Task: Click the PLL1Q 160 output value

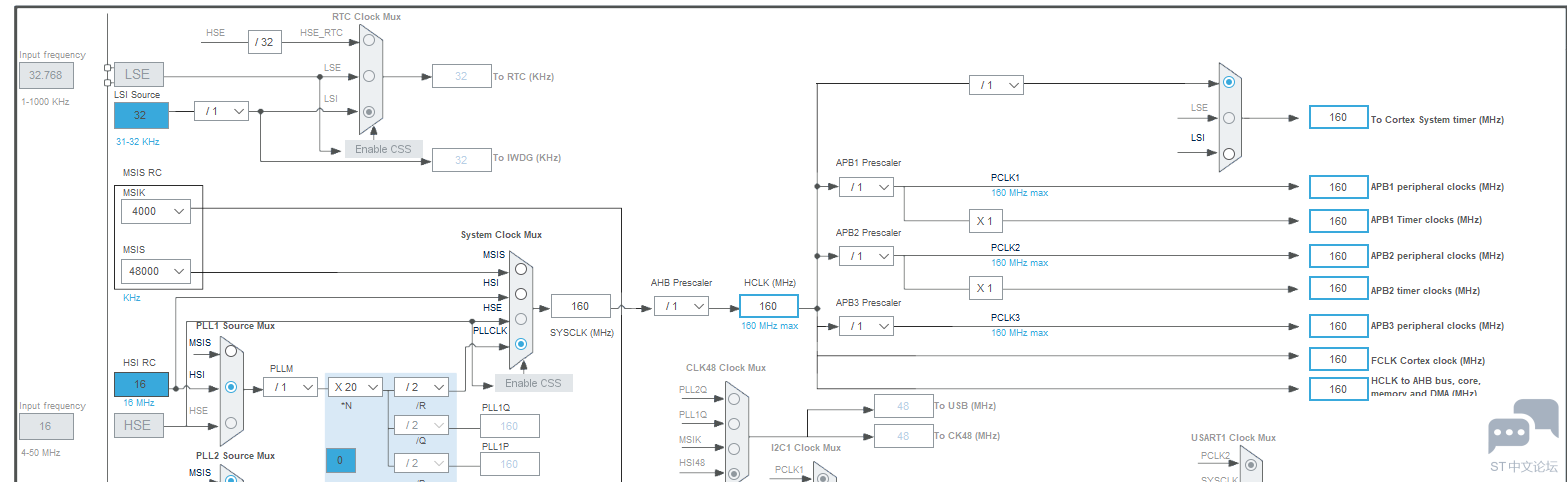Action: click(x=509, y=426)
